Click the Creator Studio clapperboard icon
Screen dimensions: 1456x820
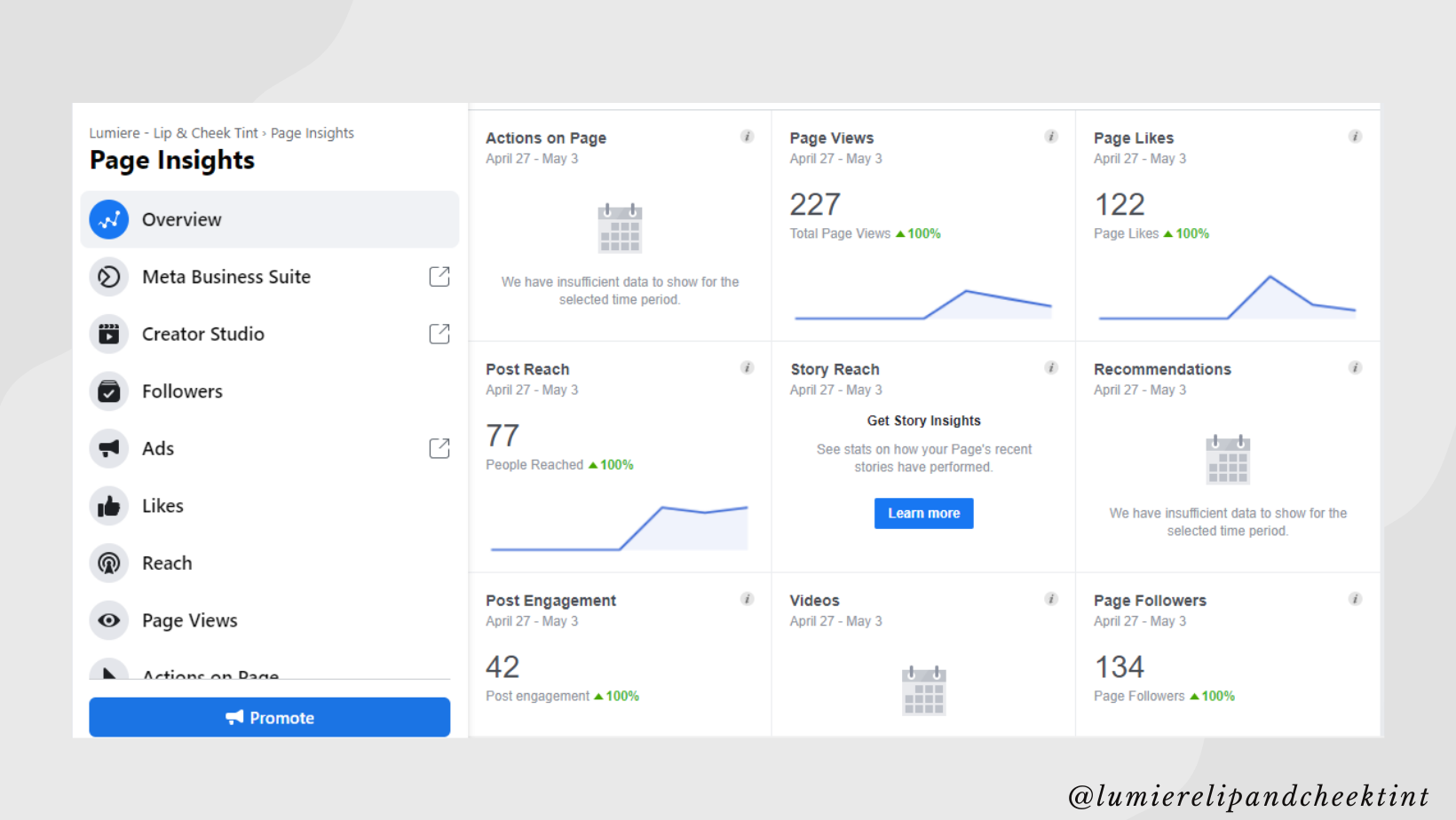coord(109,334)
